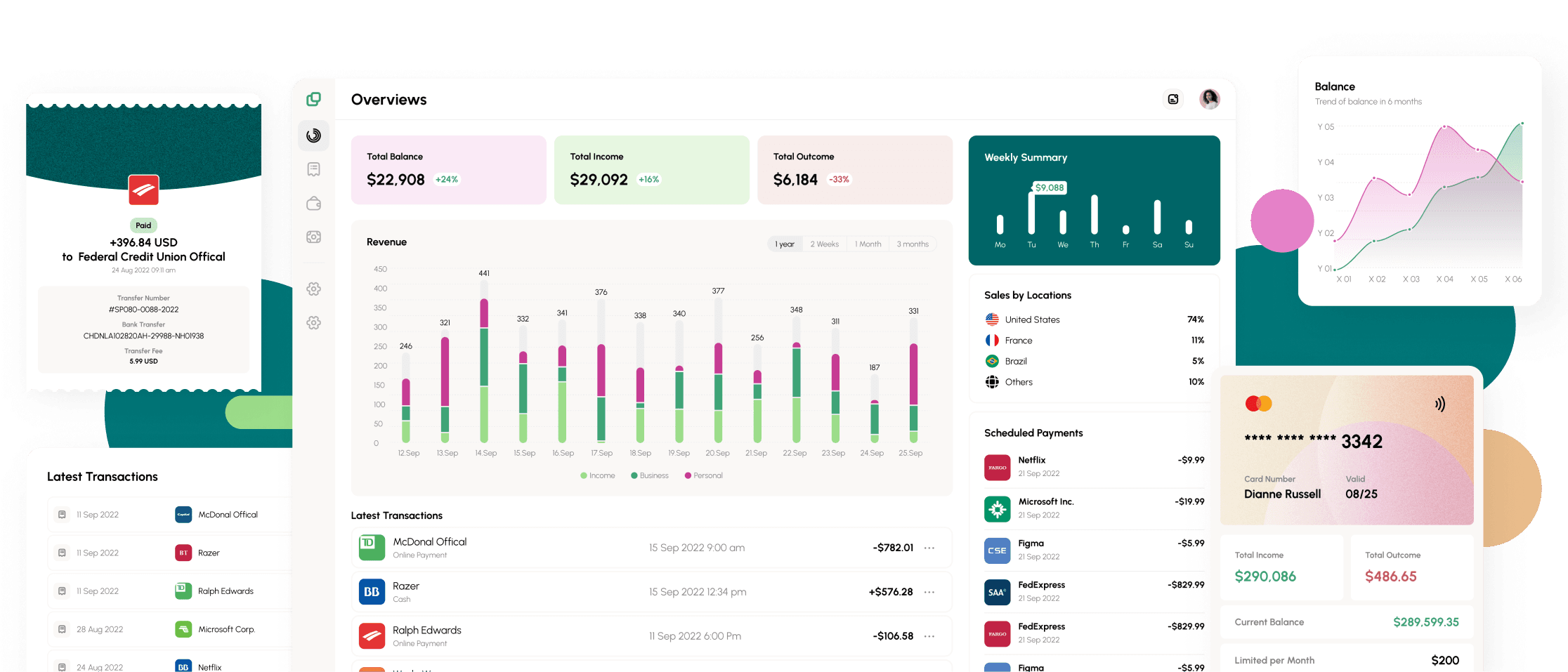Switch Revenue chart to 2 Weeks
Screen dimensions: 1568x672
[824, 244]
